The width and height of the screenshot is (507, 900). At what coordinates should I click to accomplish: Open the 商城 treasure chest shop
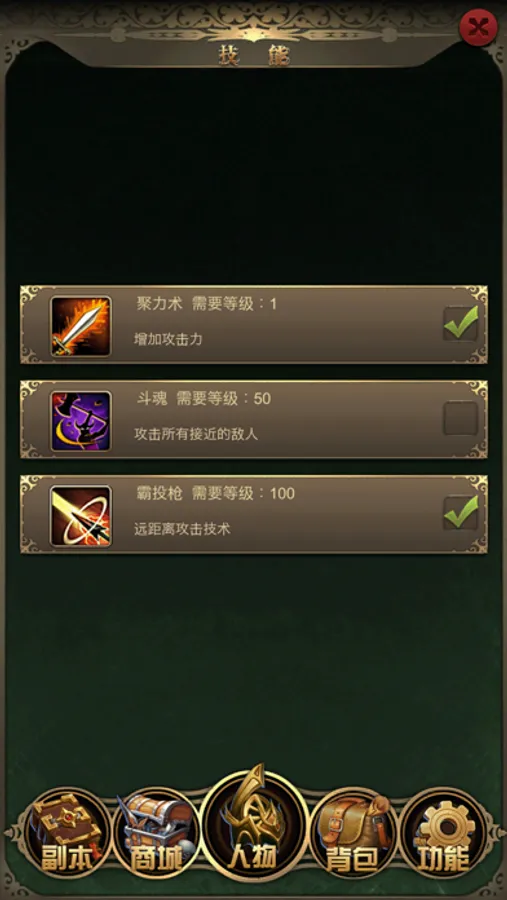[x=156, y=832]
